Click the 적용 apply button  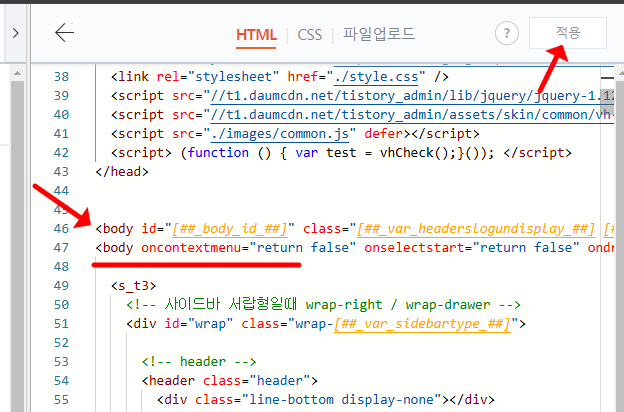[568, 33]
